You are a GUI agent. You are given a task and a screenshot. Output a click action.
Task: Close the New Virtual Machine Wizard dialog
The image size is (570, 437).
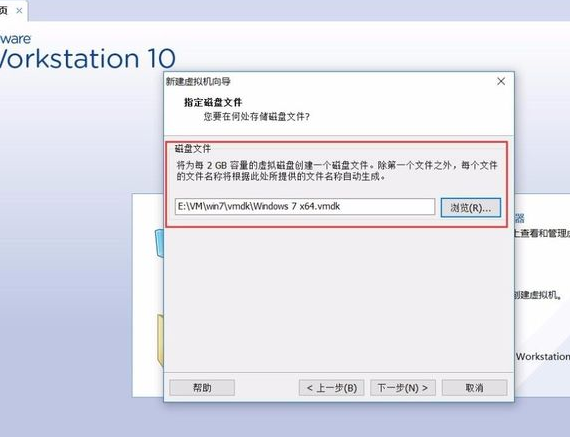coord(501,81)
